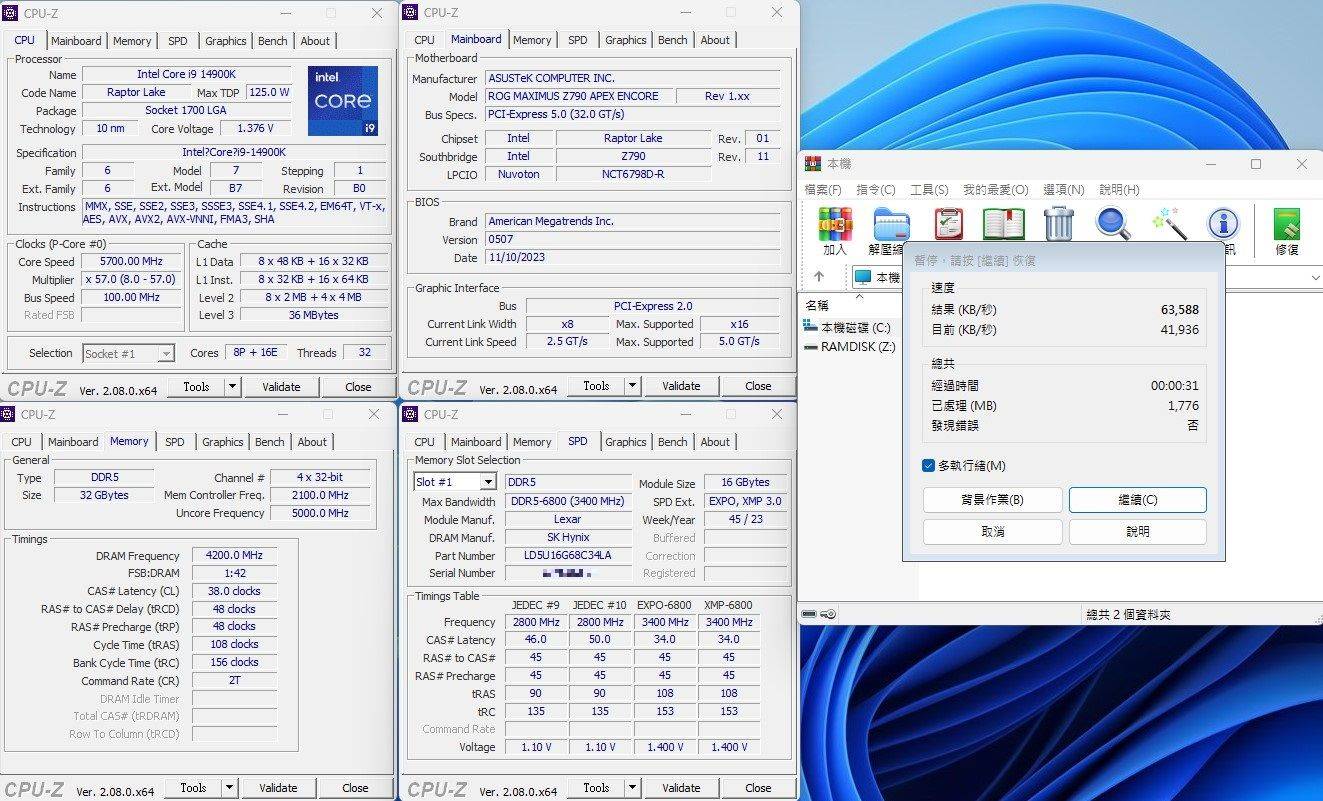Click the drive icon beside 本機磁碟 (C:)
Viewport: 1323px width, 801px height.
[810, 327]
